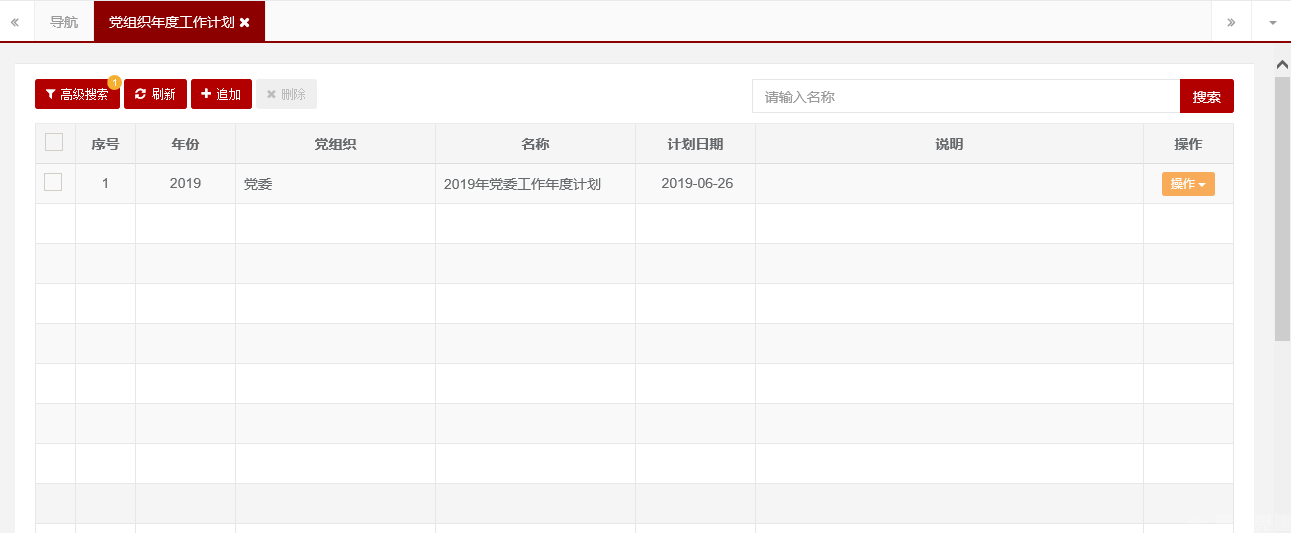
Task: Click the 党委 organization cell
Action: [335, 184]
